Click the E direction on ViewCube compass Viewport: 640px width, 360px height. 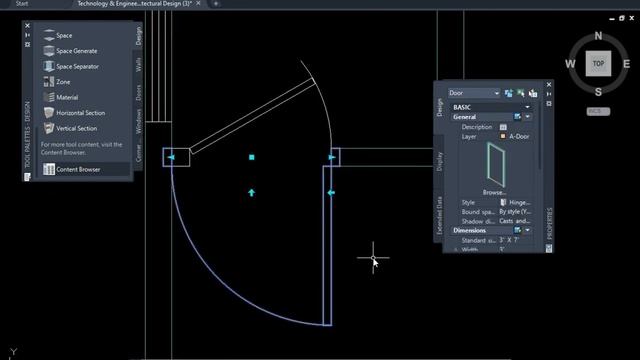(626, 64)
